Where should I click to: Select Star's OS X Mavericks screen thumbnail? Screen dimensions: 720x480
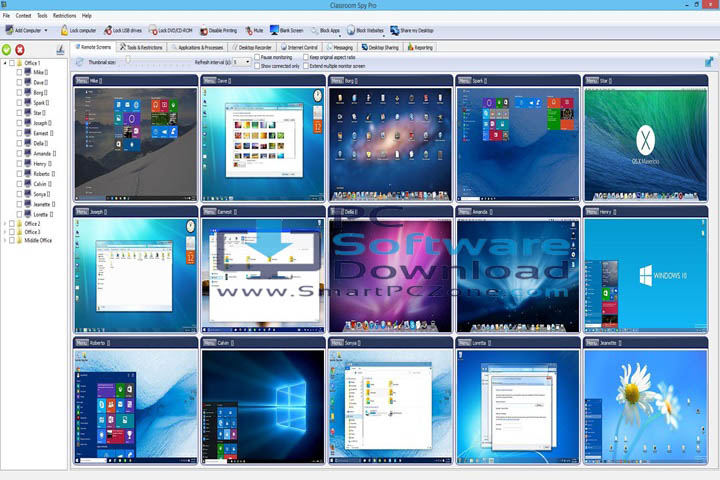click(645, 144)
